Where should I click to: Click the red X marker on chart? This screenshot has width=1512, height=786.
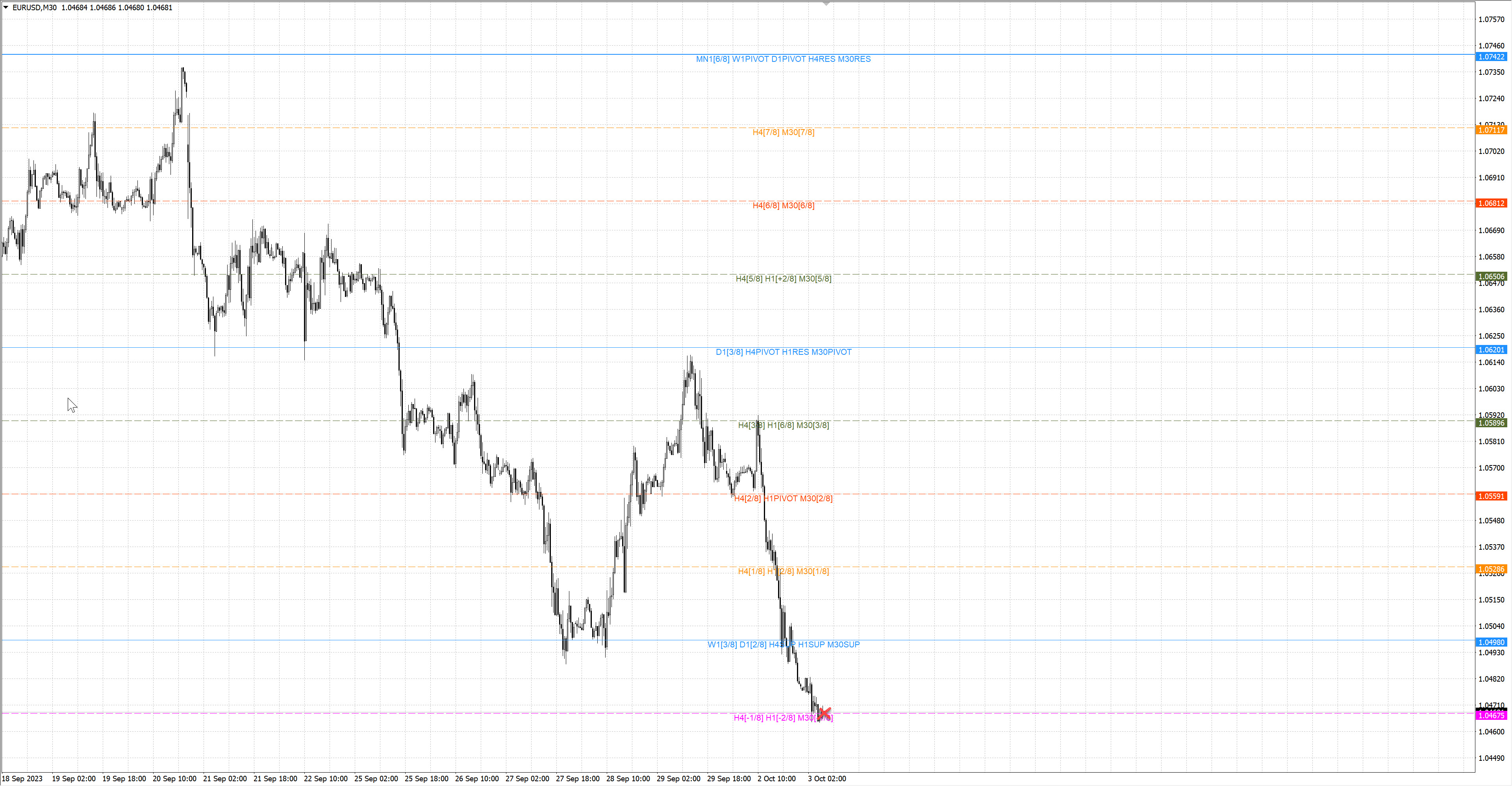[x=824, y=713]
